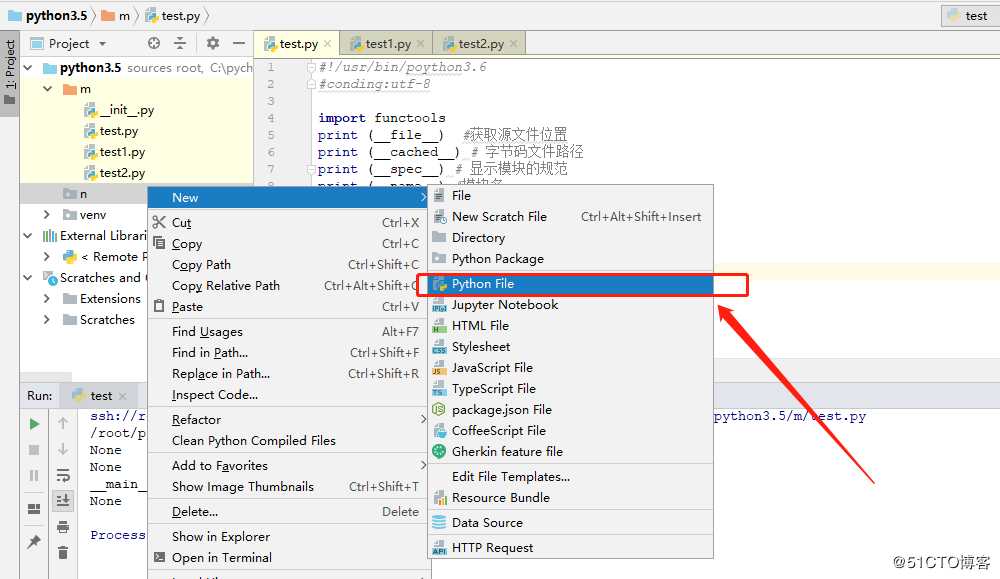Choose HTTP Request from New submenu
1000x579 pixels.
(x=570, y=548)
